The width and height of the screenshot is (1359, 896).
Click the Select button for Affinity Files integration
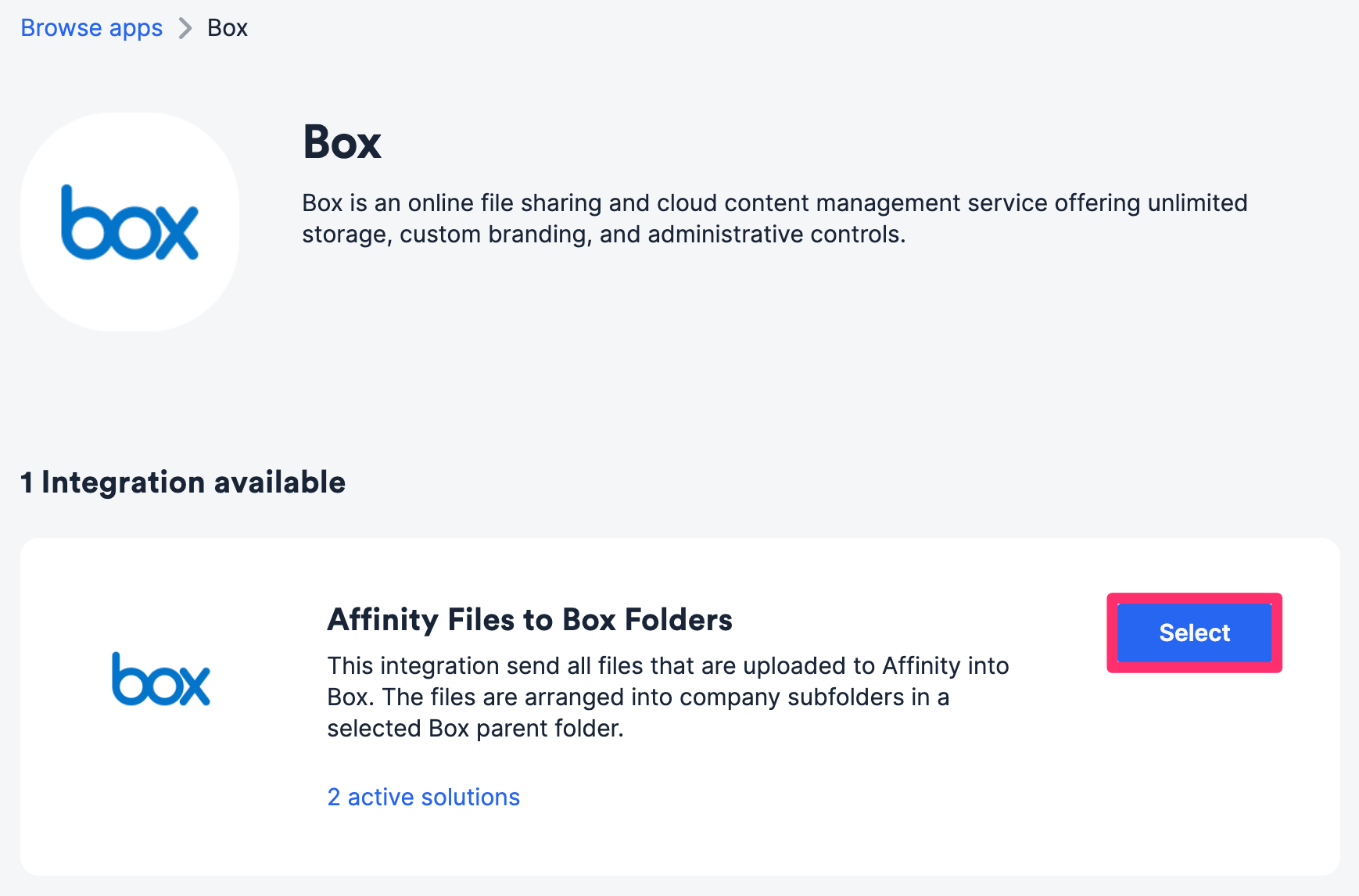tap(1194, 633)
